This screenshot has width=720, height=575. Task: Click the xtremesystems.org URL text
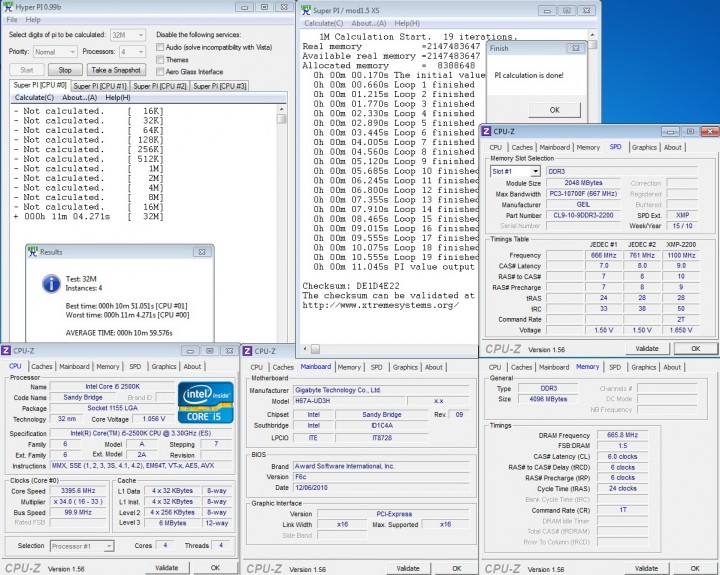tap(381, 305)
